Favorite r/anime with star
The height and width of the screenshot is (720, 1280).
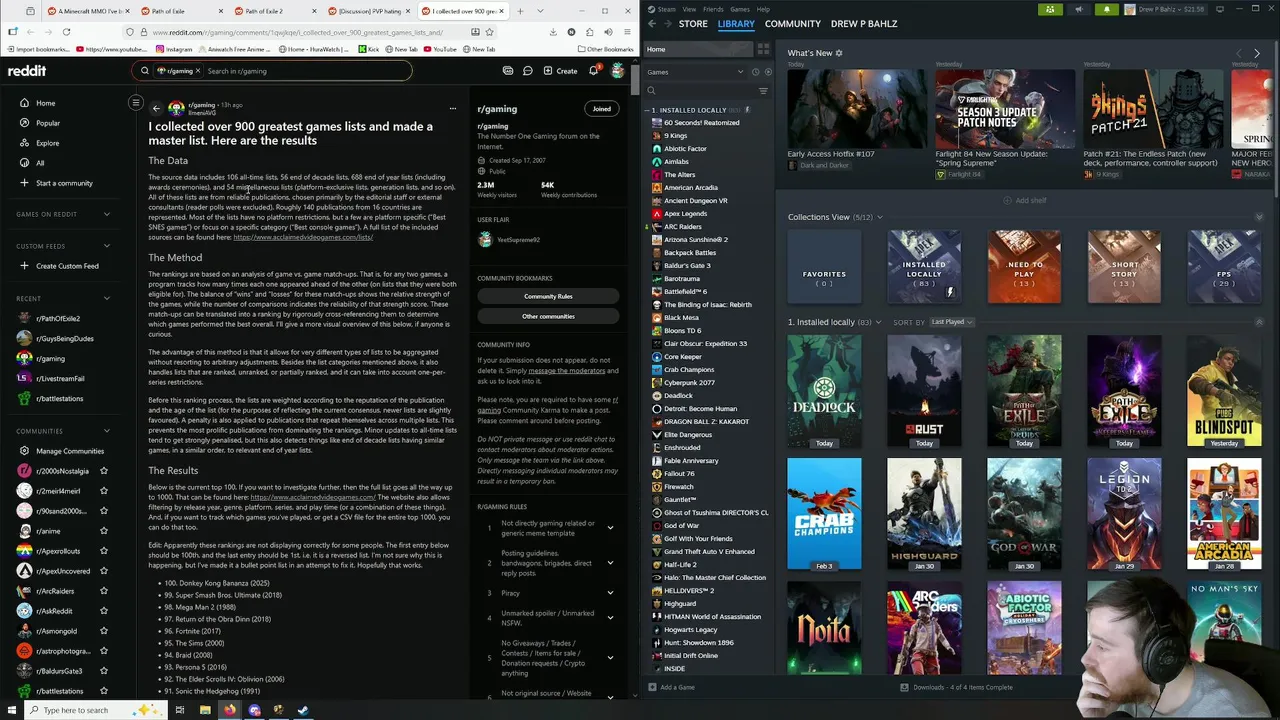[x=103, y=531]
